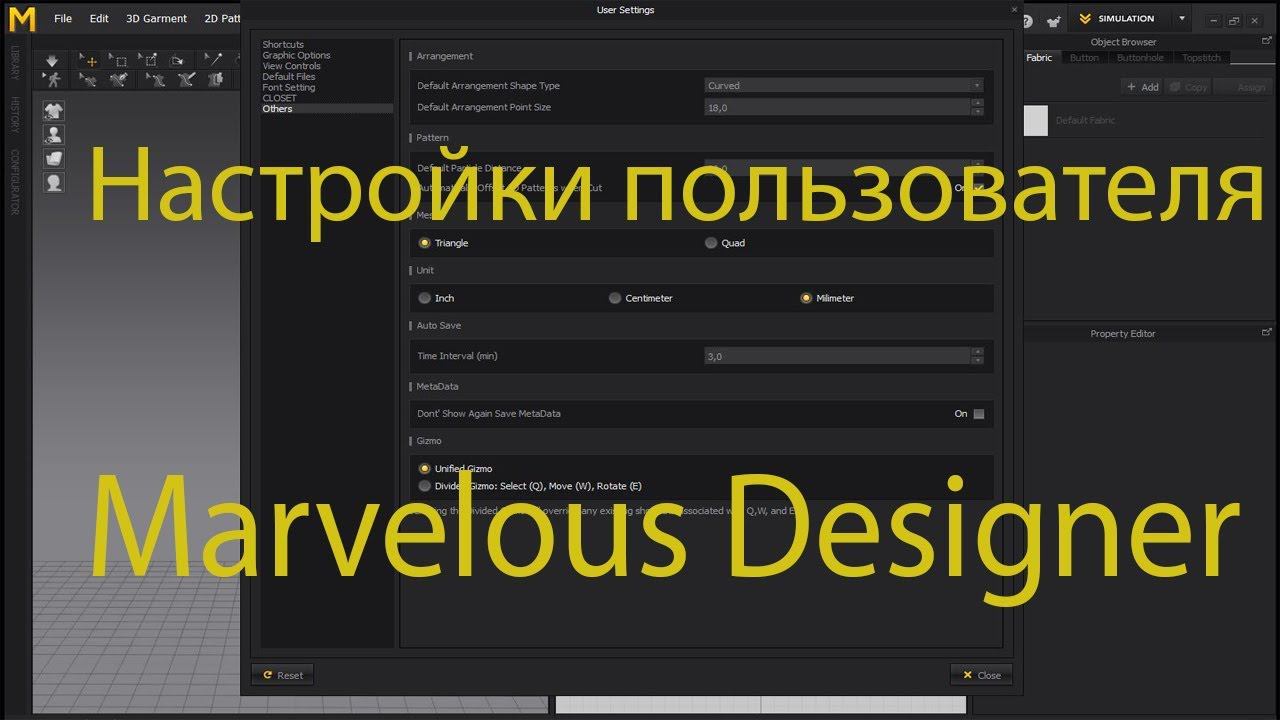Close the User Settings dialog with X

1014,8
